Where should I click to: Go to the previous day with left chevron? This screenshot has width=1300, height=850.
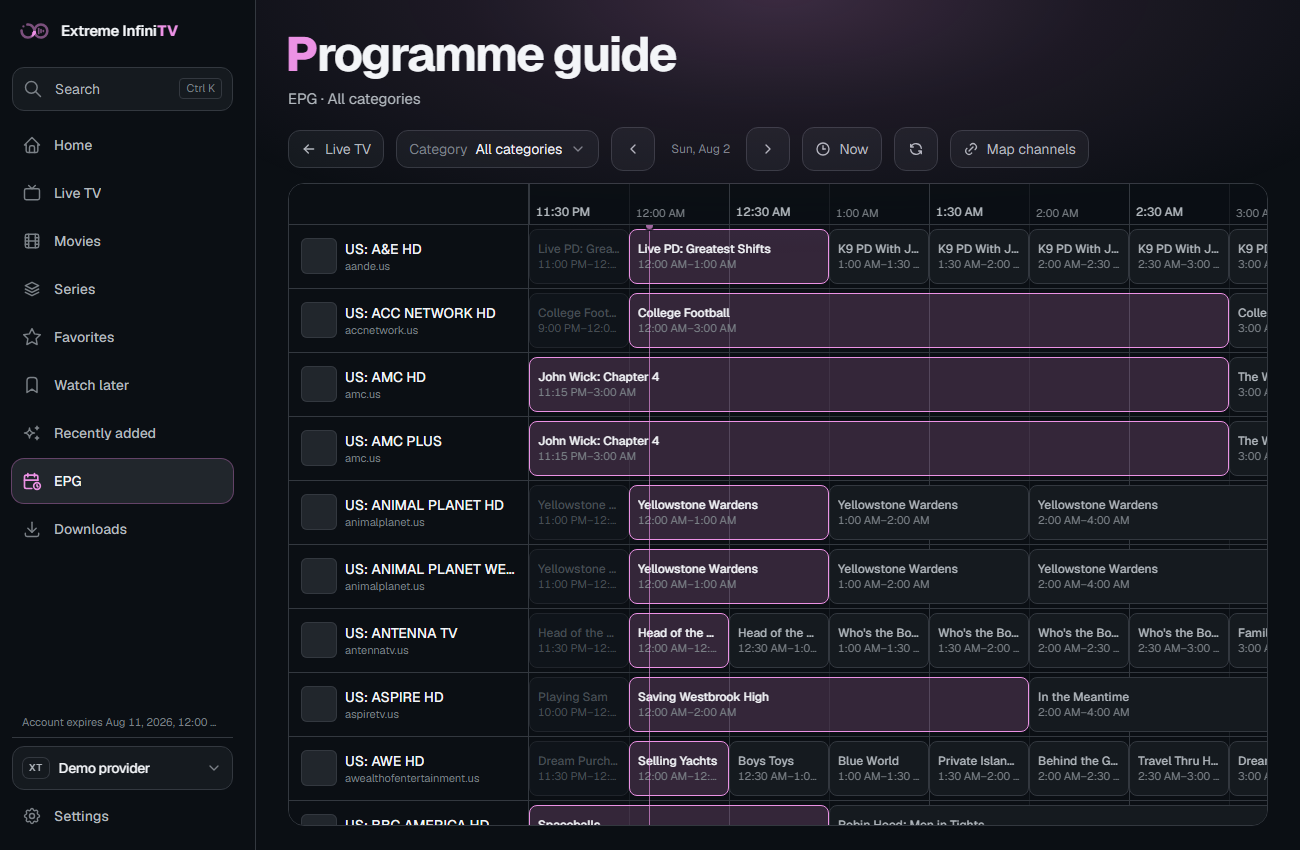click(633, 149)
